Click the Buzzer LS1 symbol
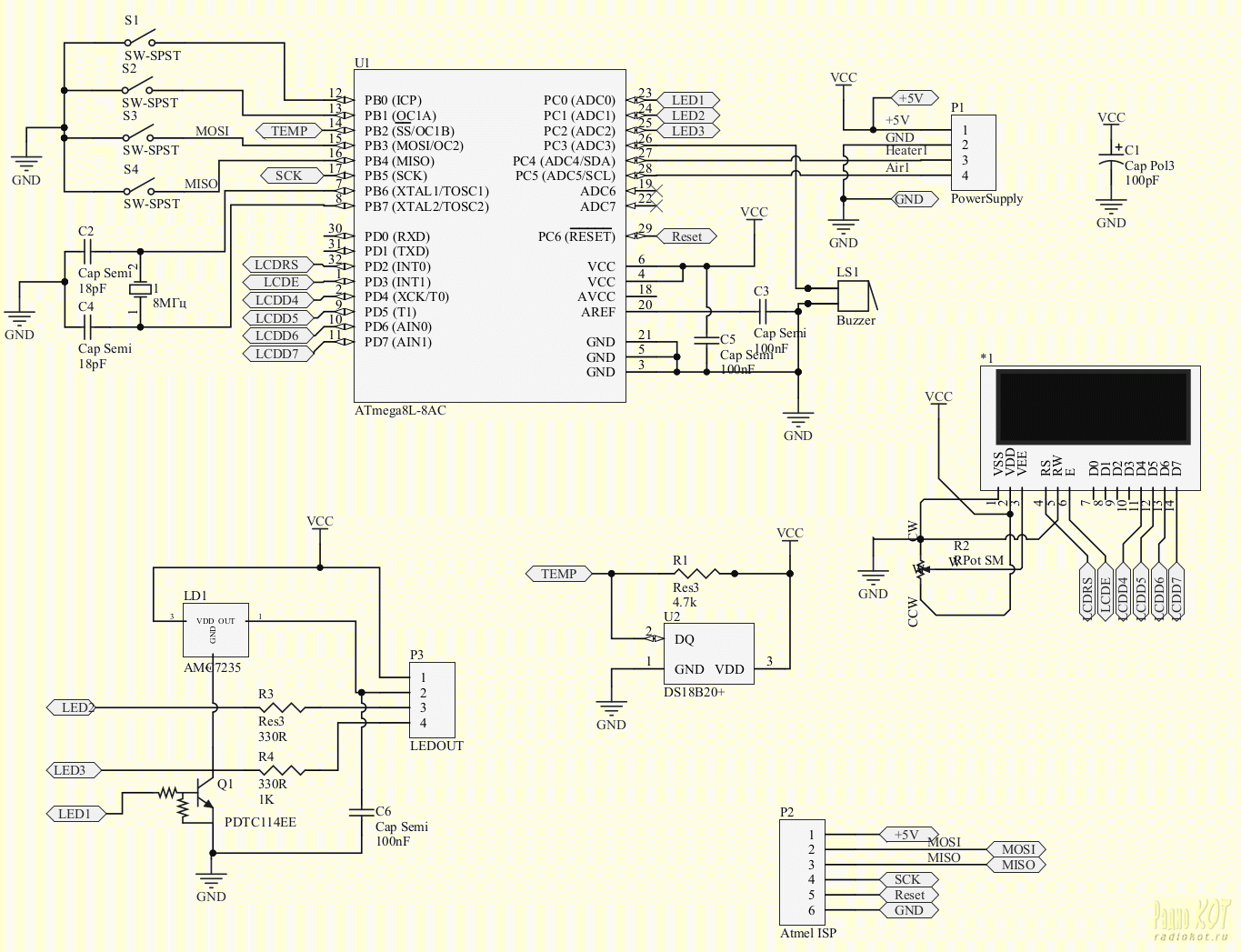 coord(854,296)
